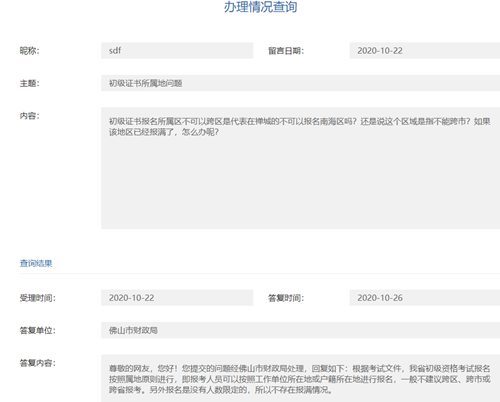Select the message date field 2020-10-22

tap(425, 50)
